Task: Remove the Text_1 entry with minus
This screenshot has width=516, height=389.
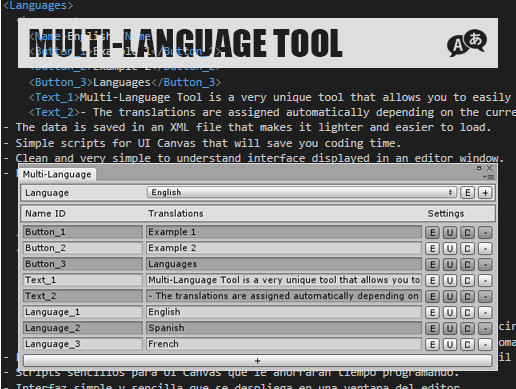Action: click(485, 280)
